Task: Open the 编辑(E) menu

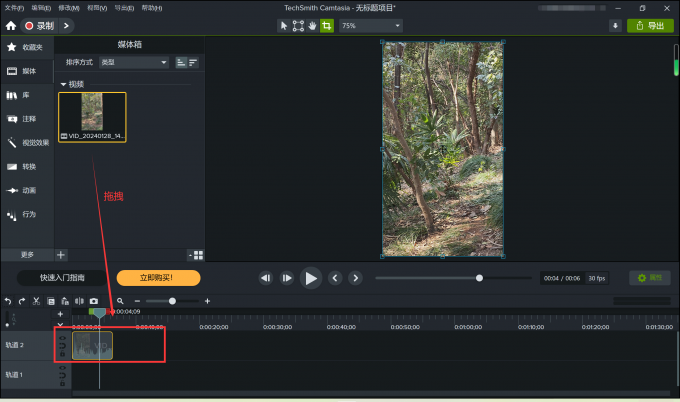Action: (41, 8)
